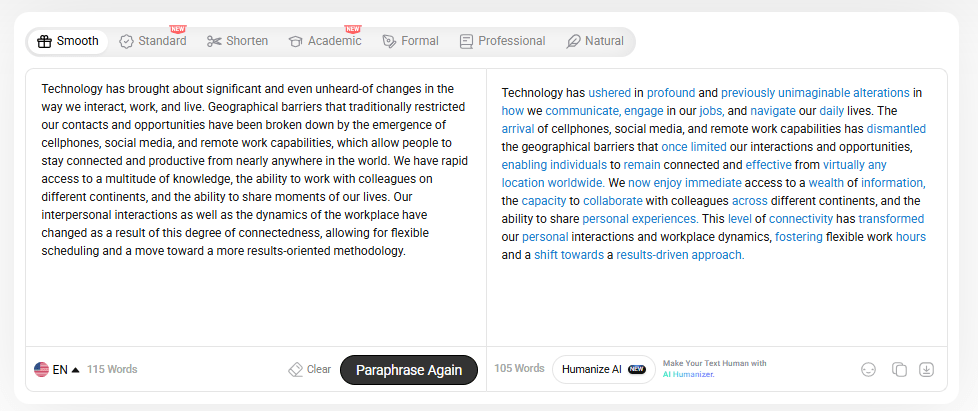Copy the paraphrased output text icon

click(x=899, y=369)
